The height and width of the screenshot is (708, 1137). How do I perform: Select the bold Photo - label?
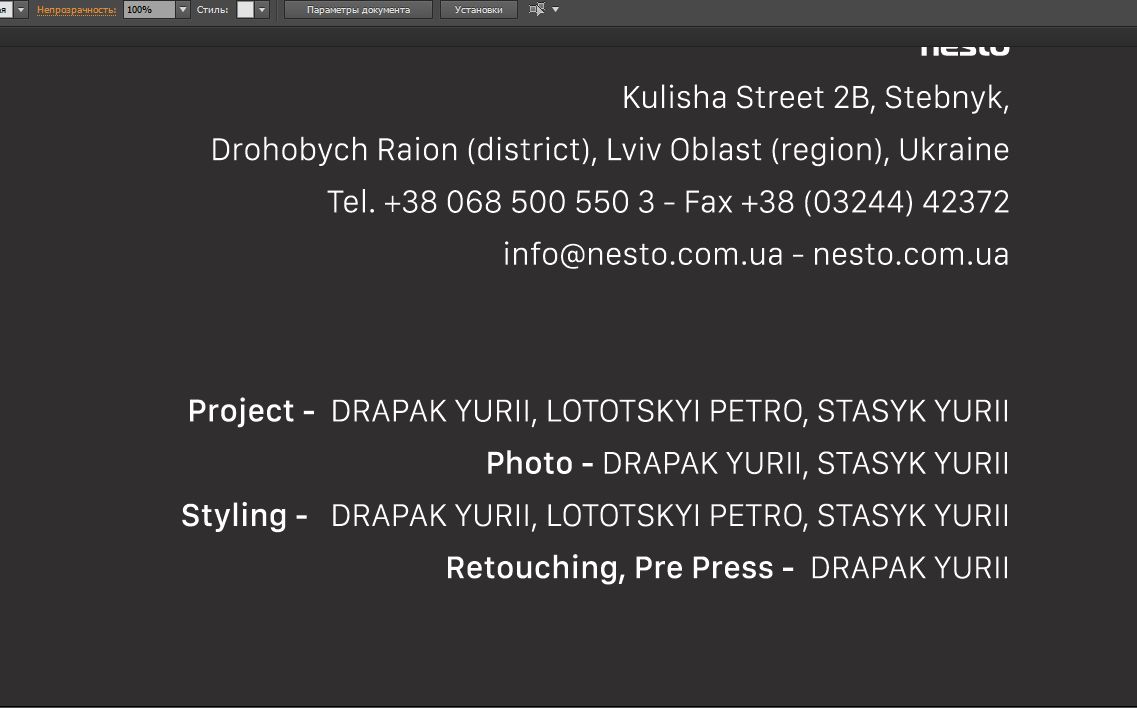pyautogui.click(x=539, y=463)
